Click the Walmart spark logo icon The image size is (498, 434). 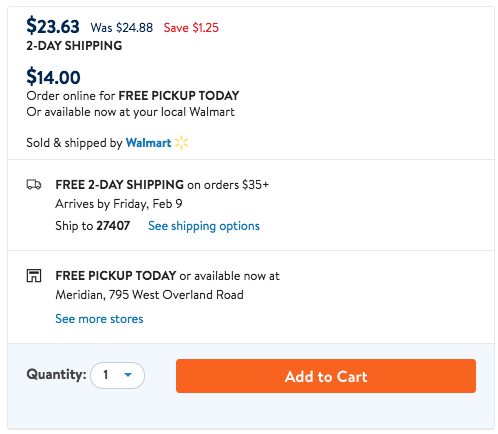[x=181, y=142]
